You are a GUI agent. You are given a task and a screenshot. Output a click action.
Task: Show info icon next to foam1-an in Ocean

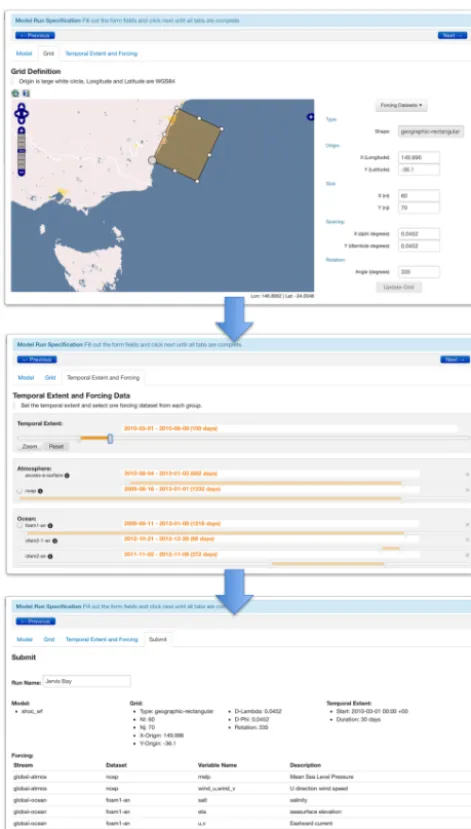[x=50, y=526]
